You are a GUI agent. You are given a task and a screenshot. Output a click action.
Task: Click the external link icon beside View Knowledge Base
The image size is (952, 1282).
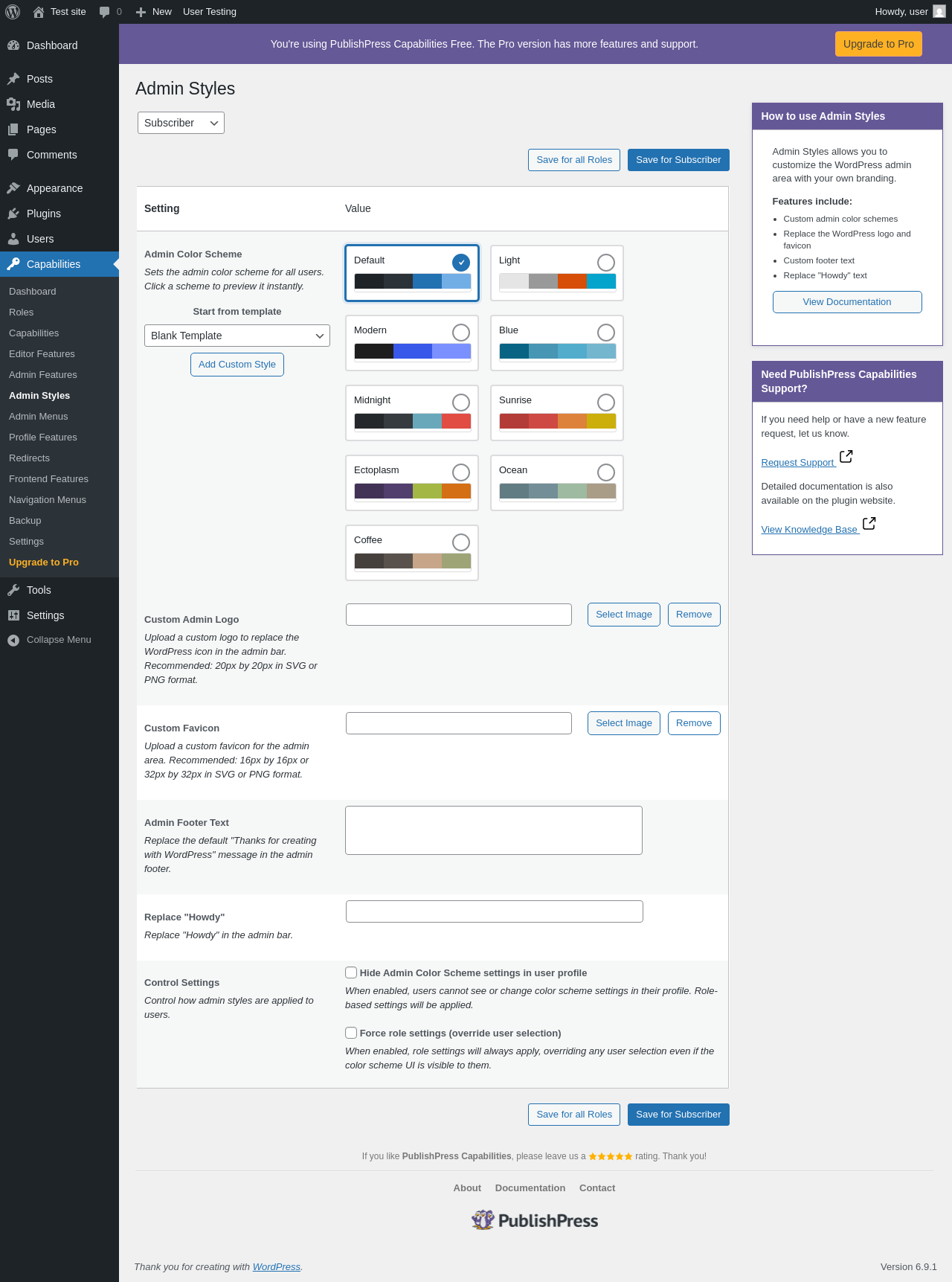coord(869,524)
